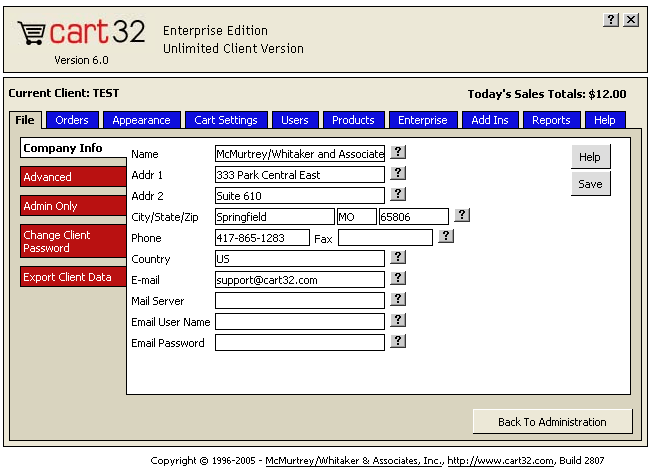Click the Cart32 shopping cart logo
651x471 pixels.
coord(81,32)
